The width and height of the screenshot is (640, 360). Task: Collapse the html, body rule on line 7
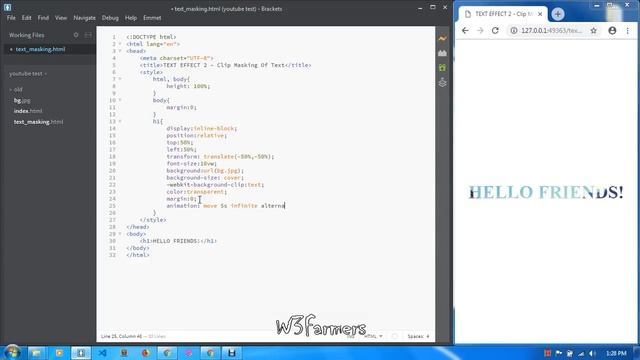pos(120,79)
